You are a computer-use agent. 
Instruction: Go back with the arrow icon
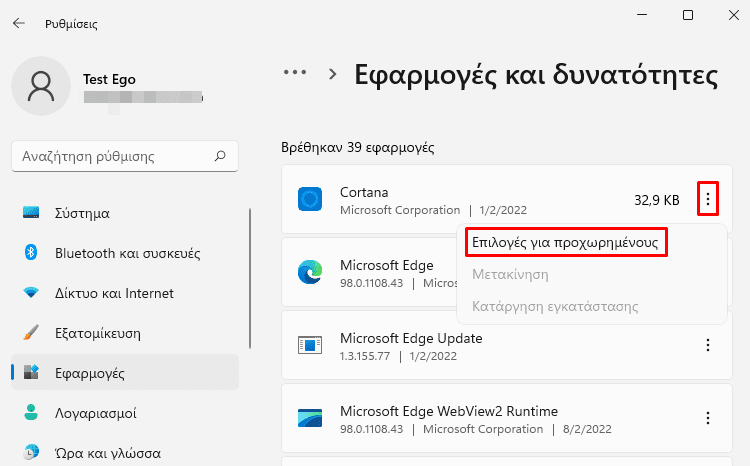(19, 23)
